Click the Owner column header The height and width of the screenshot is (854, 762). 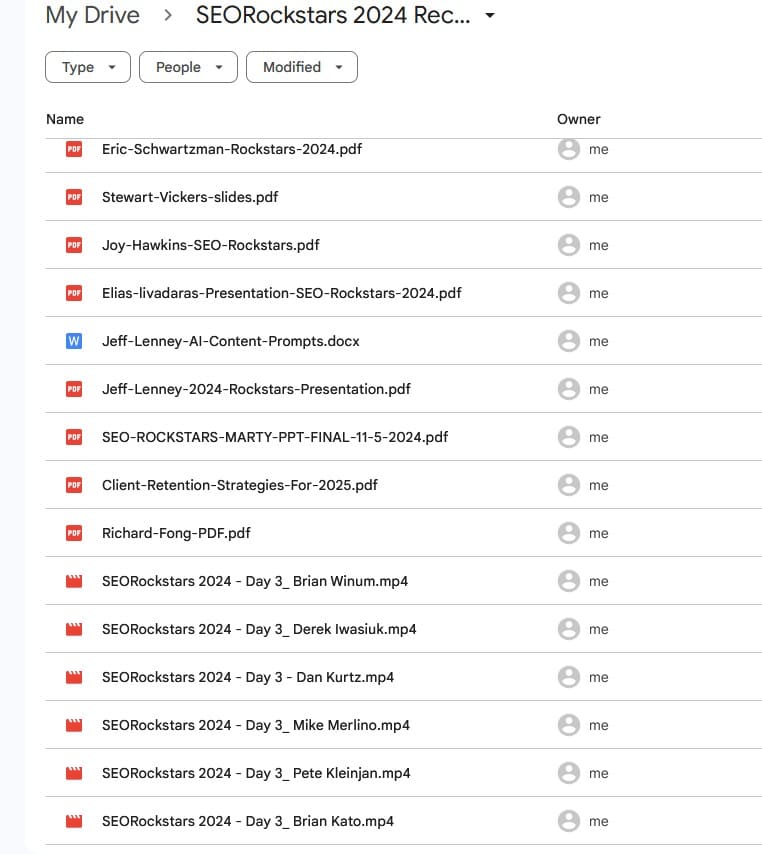(578, 119)
